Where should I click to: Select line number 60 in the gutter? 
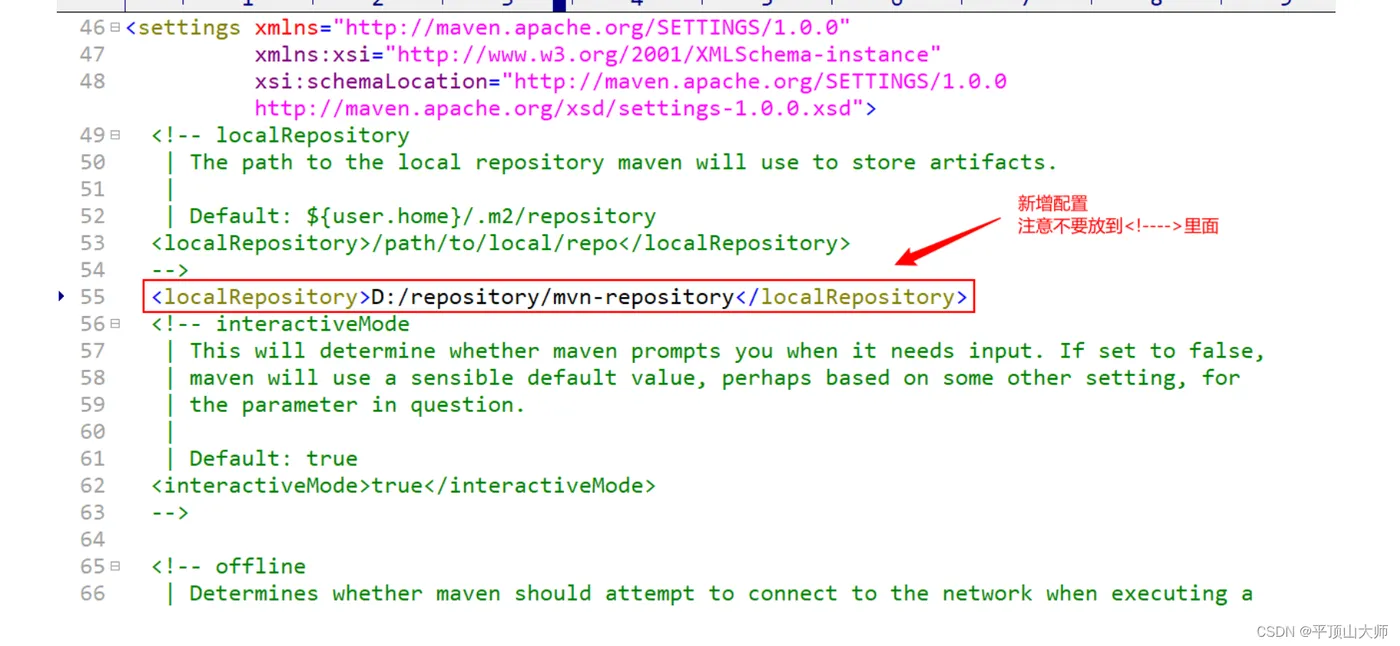click(92, 432)
